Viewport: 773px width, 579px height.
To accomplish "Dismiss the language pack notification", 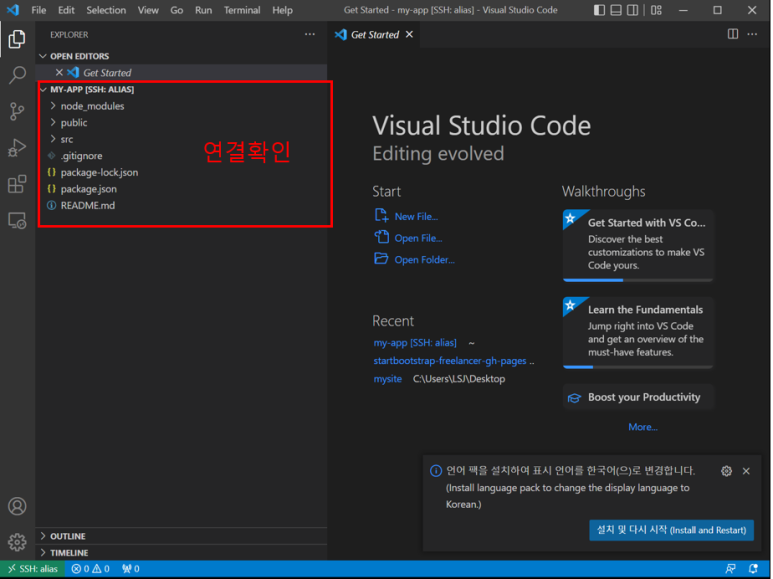I will coord(746,471).
